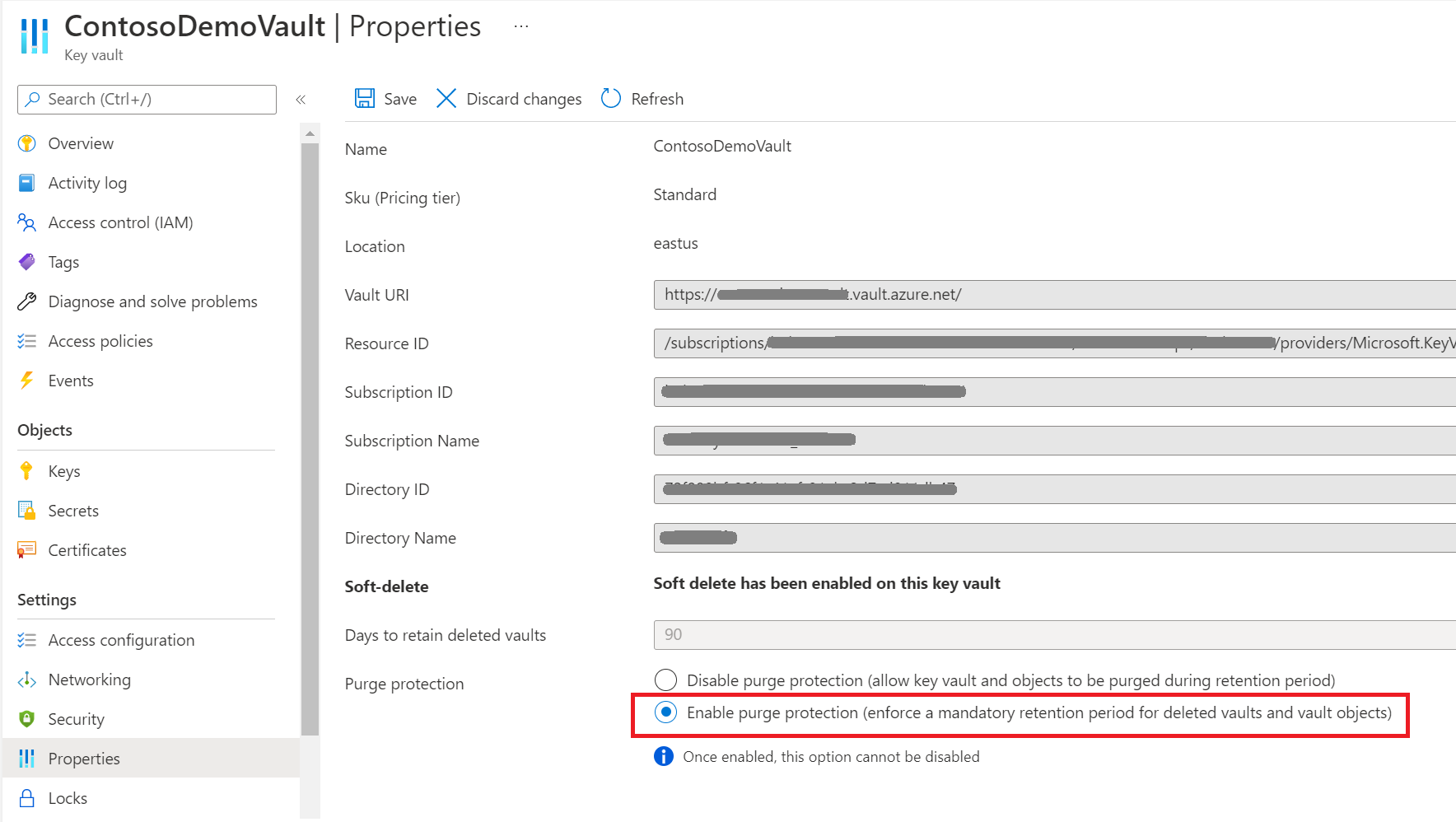Click the Locks padlock icon
The width and height of the screenshot is (1456, 822).
pyautogui.click(x=26, y=798)
